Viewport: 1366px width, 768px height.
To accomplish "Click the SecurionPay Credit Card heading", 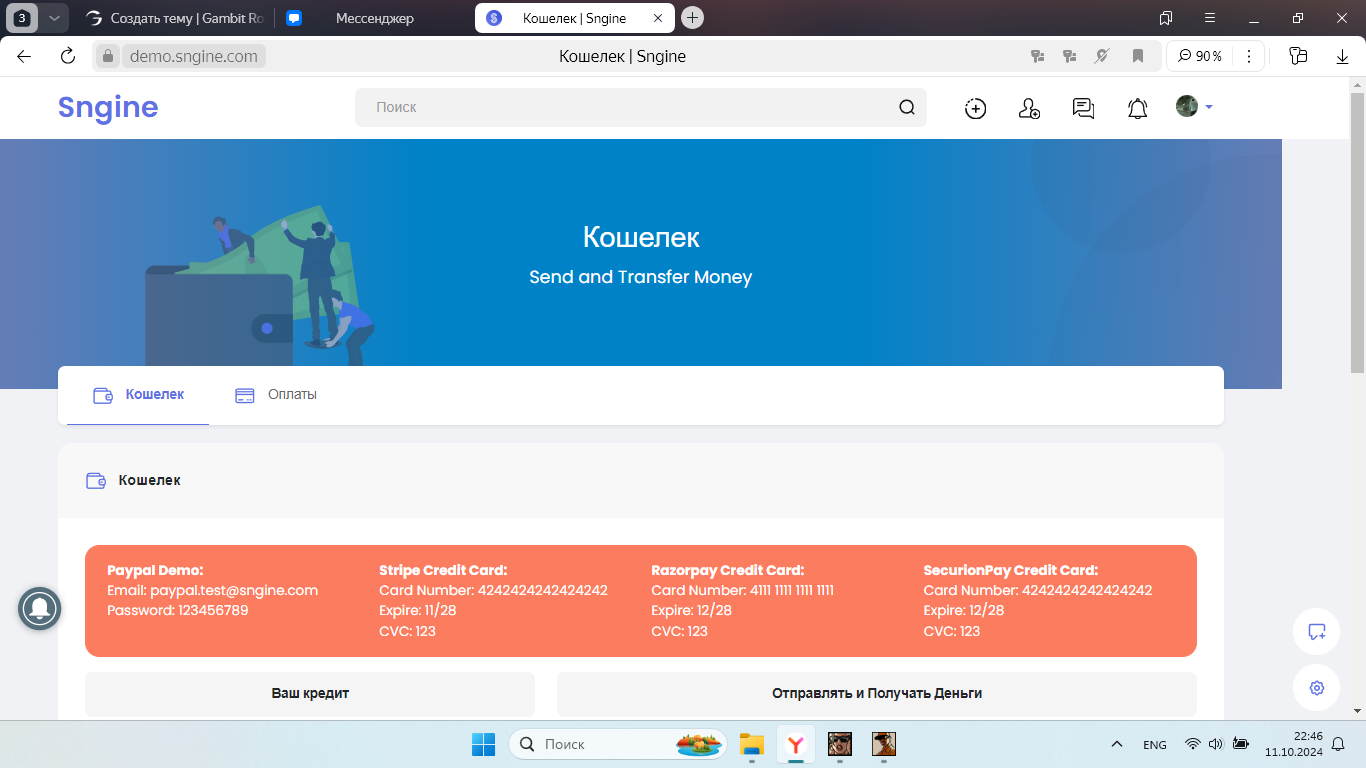I will 1010,570.
